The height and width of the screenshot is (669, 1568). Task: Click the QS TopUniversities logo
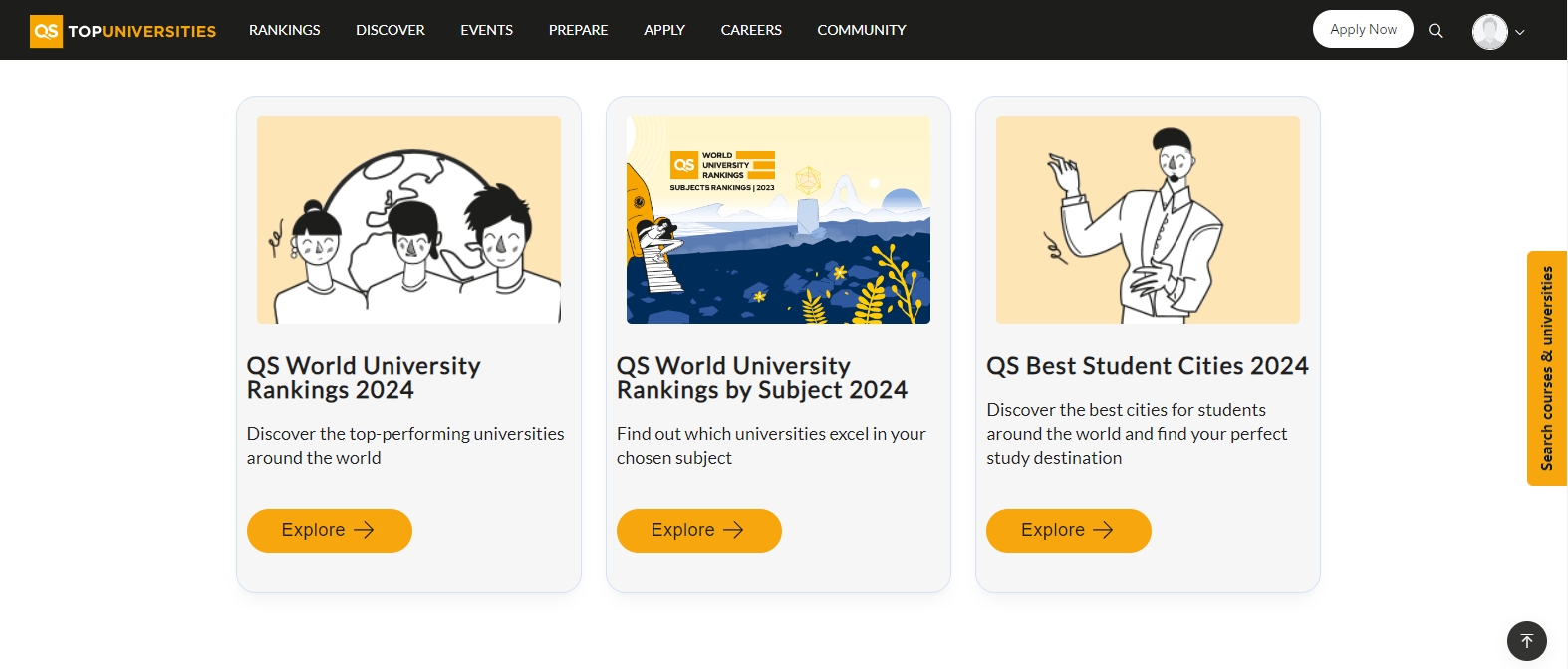(x=124, y=31)
